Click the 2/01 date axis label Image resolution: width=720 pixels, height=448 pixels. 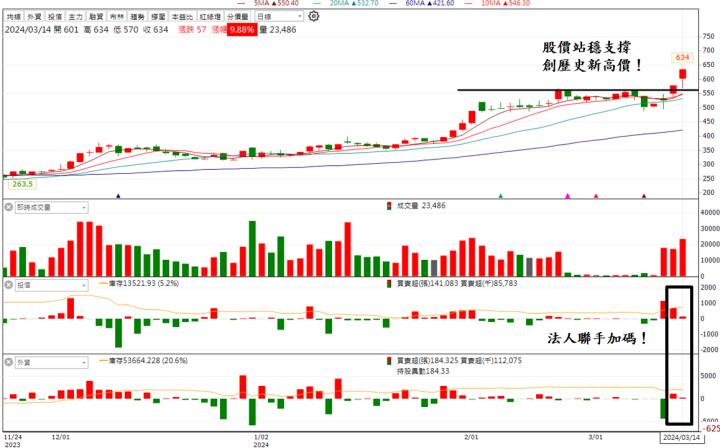(471, 437)
